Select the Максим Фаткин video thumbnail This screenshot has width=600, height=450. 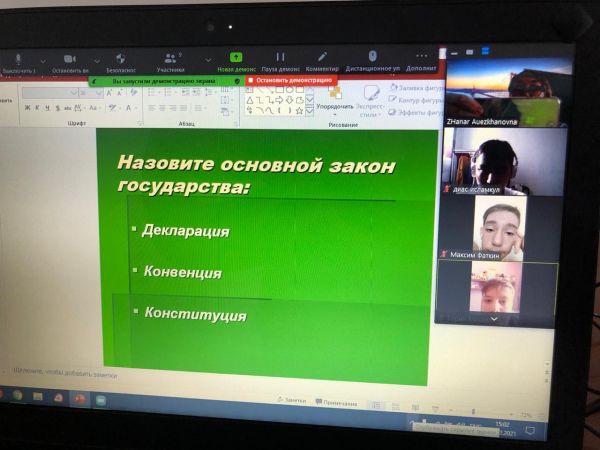(x=497, y=228)
